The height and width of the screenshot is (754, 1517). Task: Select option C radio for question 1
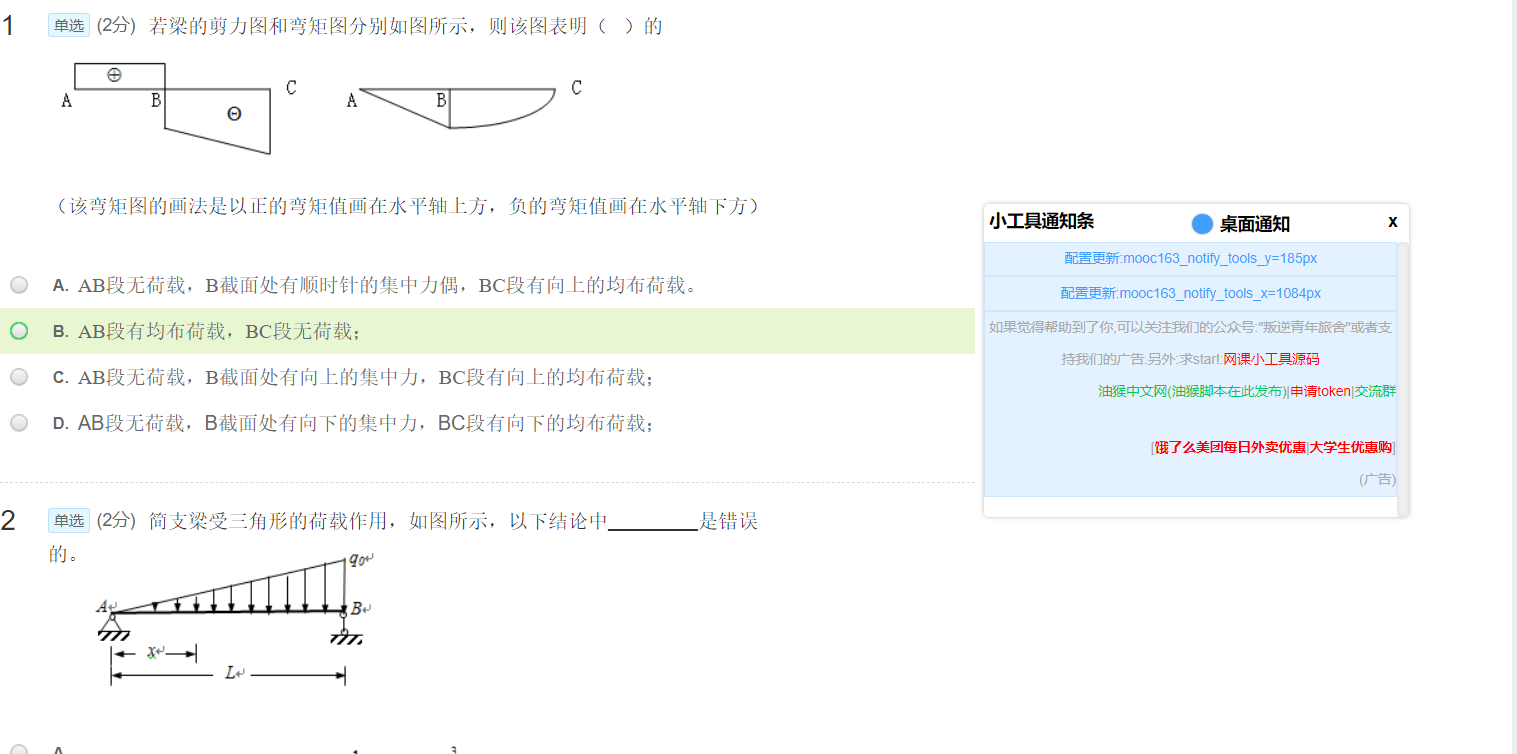19,377
